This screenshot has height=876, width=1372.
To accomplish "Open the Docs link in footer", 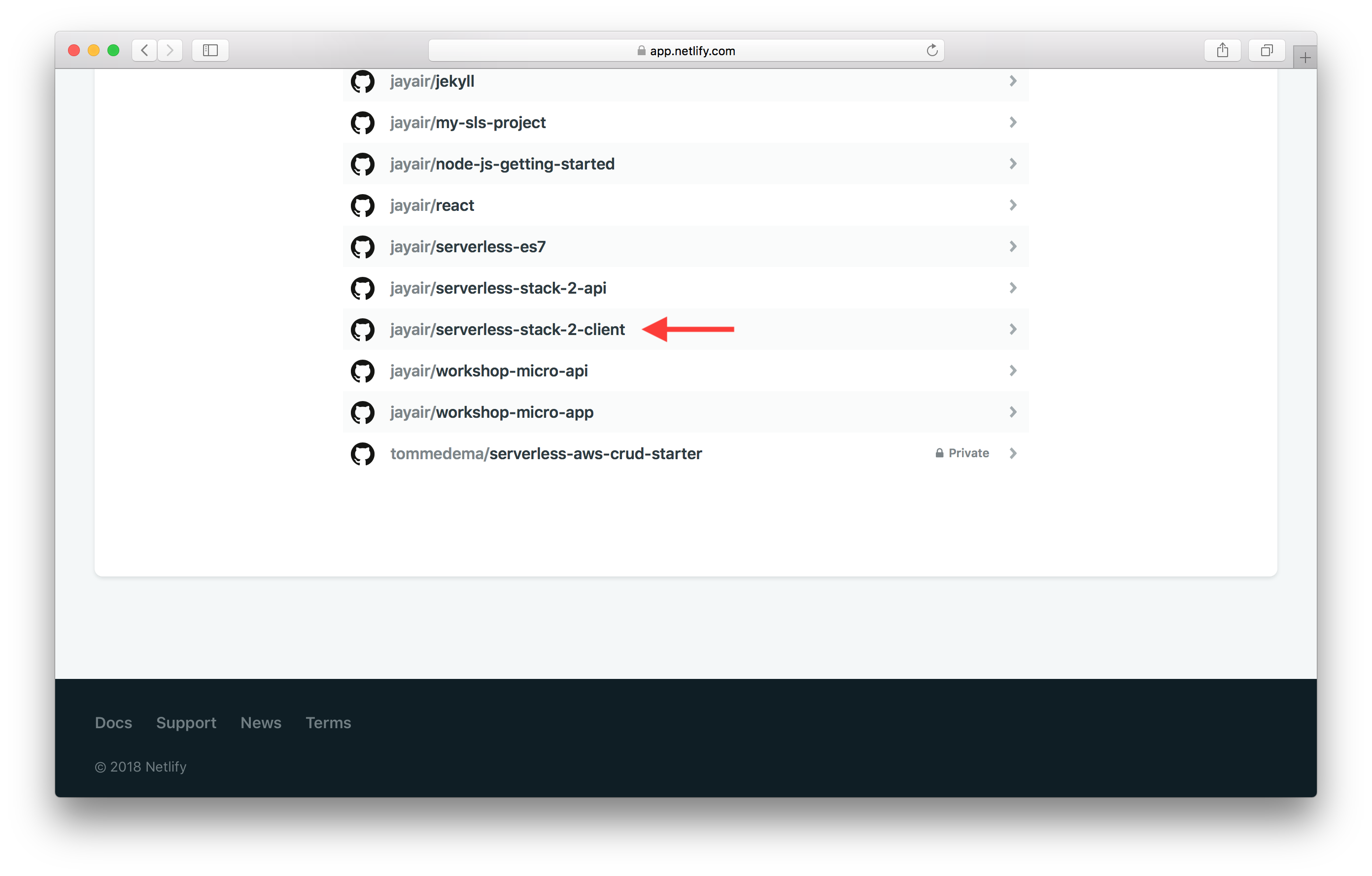I will [x=113, y=722].
